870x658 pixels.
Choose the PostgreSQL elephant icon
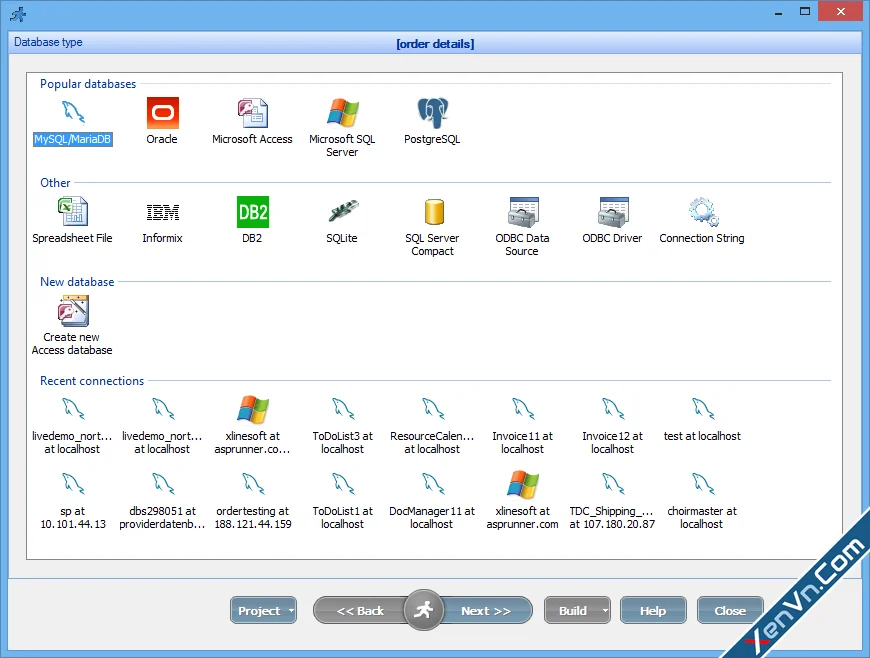point(432,113)
